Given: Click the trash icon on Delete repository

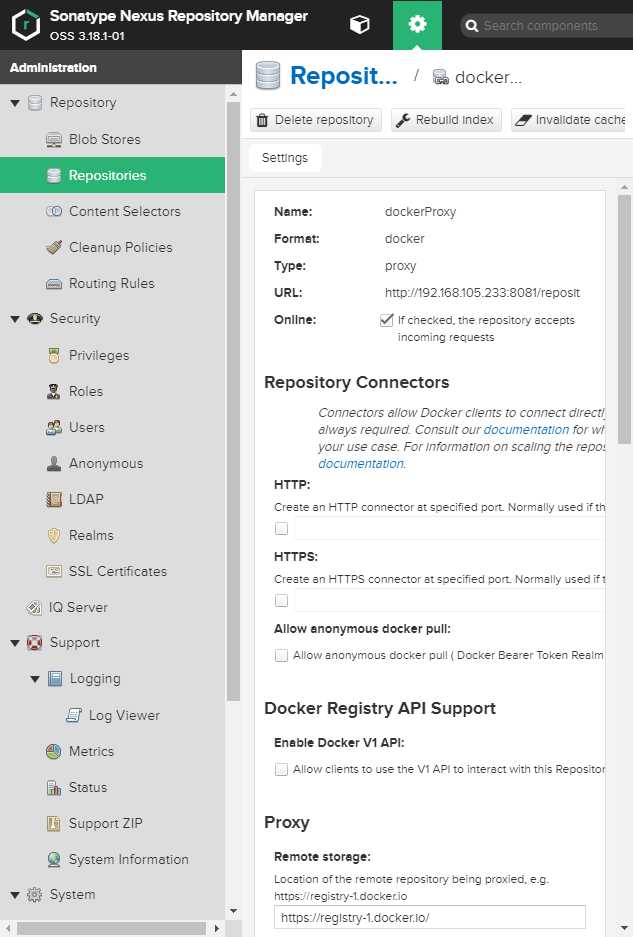Looking at the screenshot, I should pyautogui.click(x=262, y=120).
